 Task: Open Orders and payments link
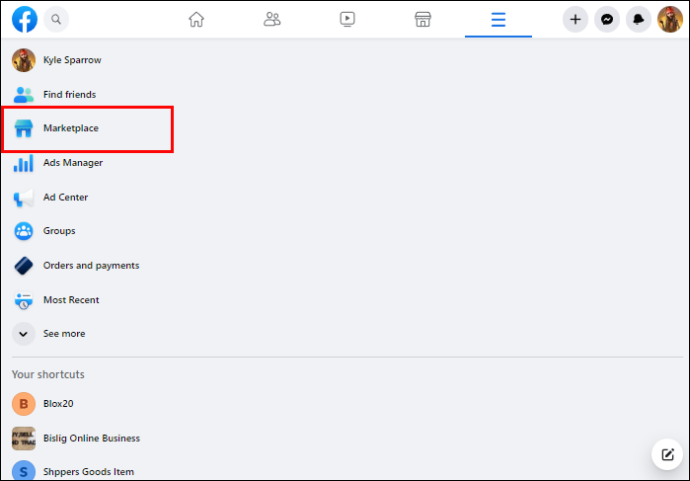91,265
